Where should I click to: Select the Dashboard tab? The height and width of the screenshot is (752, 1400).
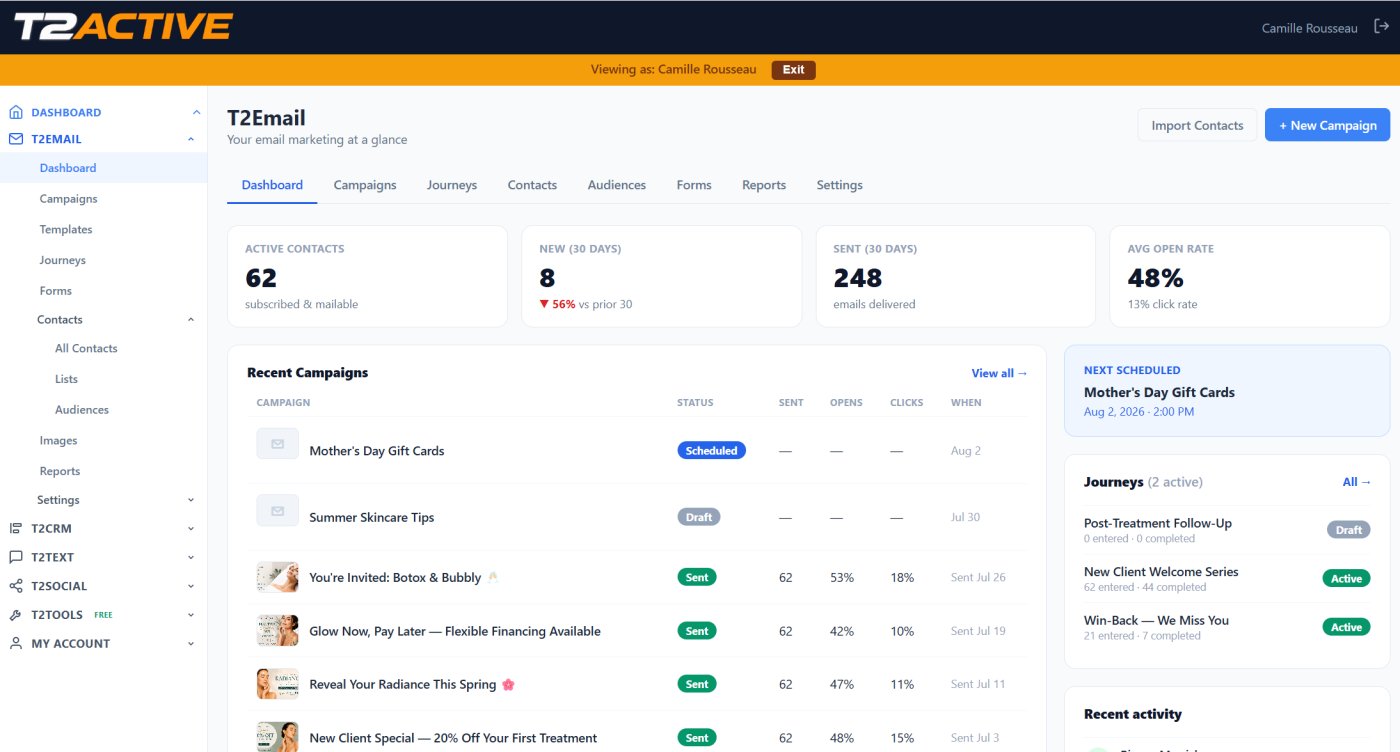[272, 185]
